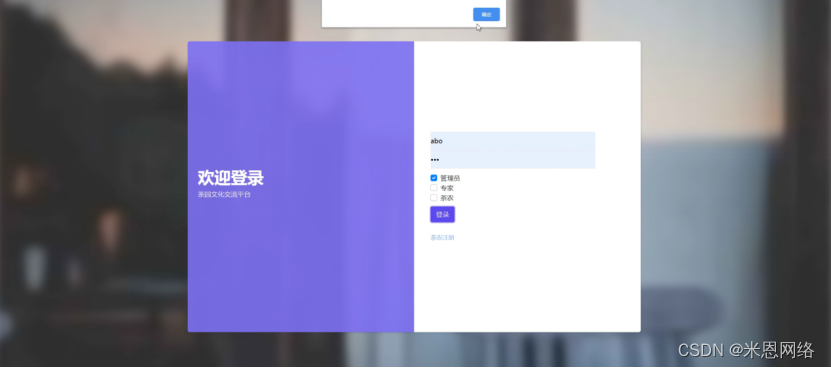
Task: Click the username field containing abo
Action: (512, 141)
